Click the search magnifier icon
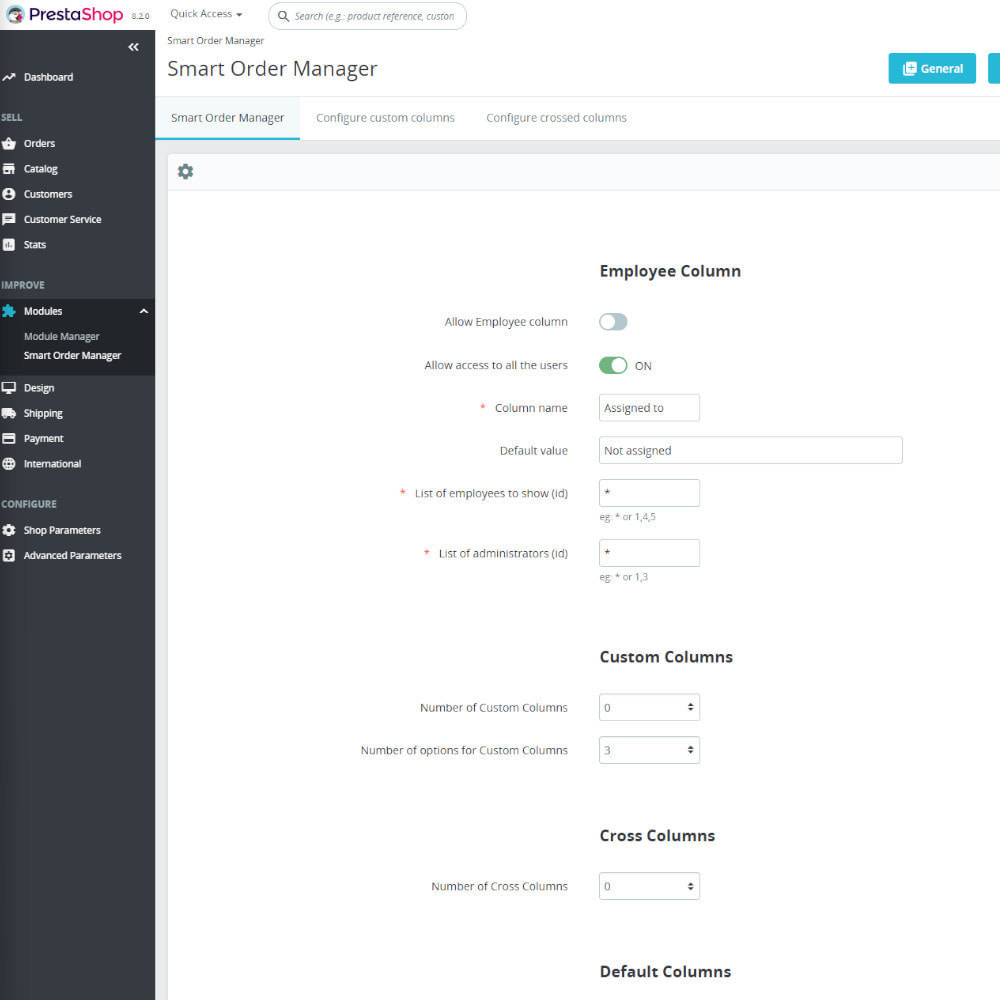Screen dimensions: 1000x1000 283,16
